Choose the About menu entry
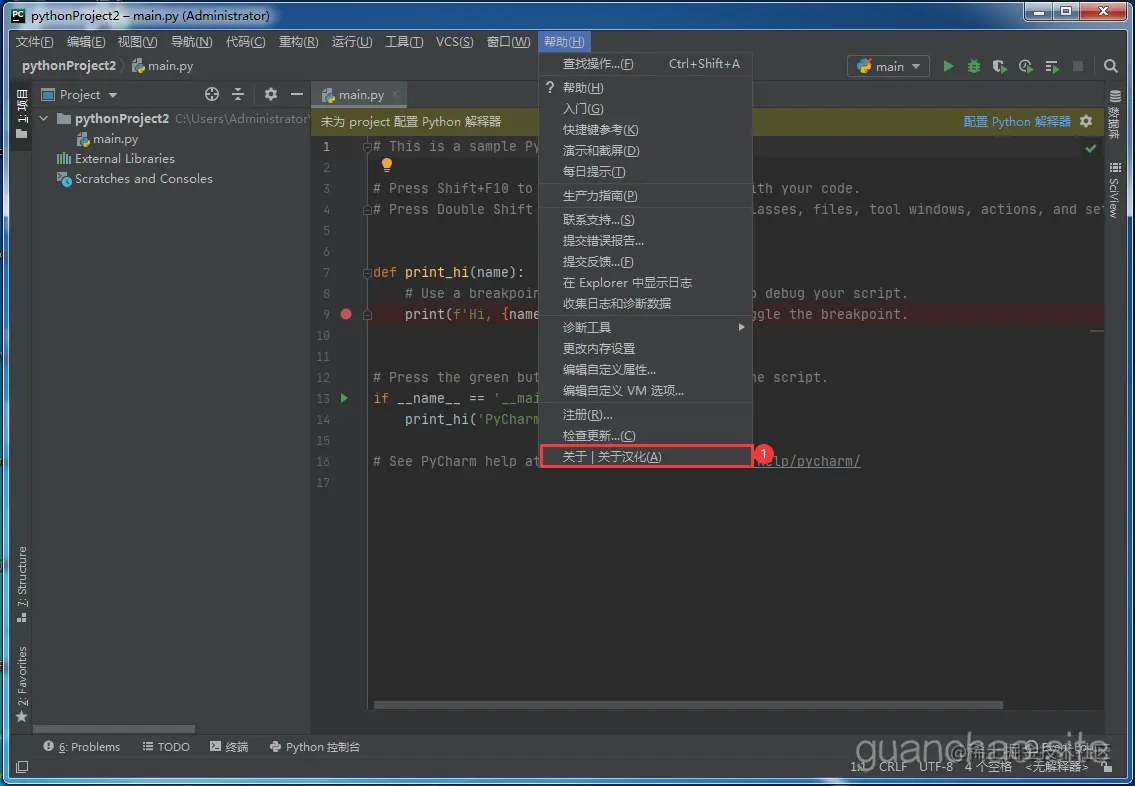Image resolution: width=1135 pixels, height=786 pixels. (x=646, y=457)
